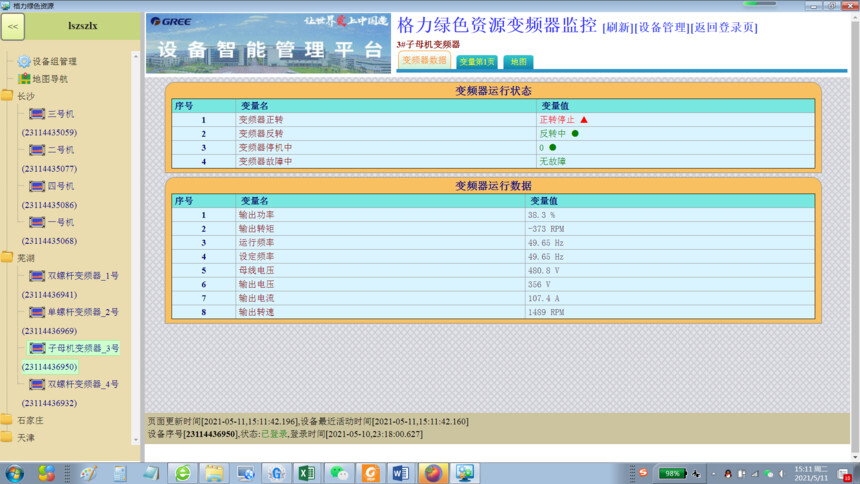
Task: Click the GREE banner image
Action: coord(268,43)
